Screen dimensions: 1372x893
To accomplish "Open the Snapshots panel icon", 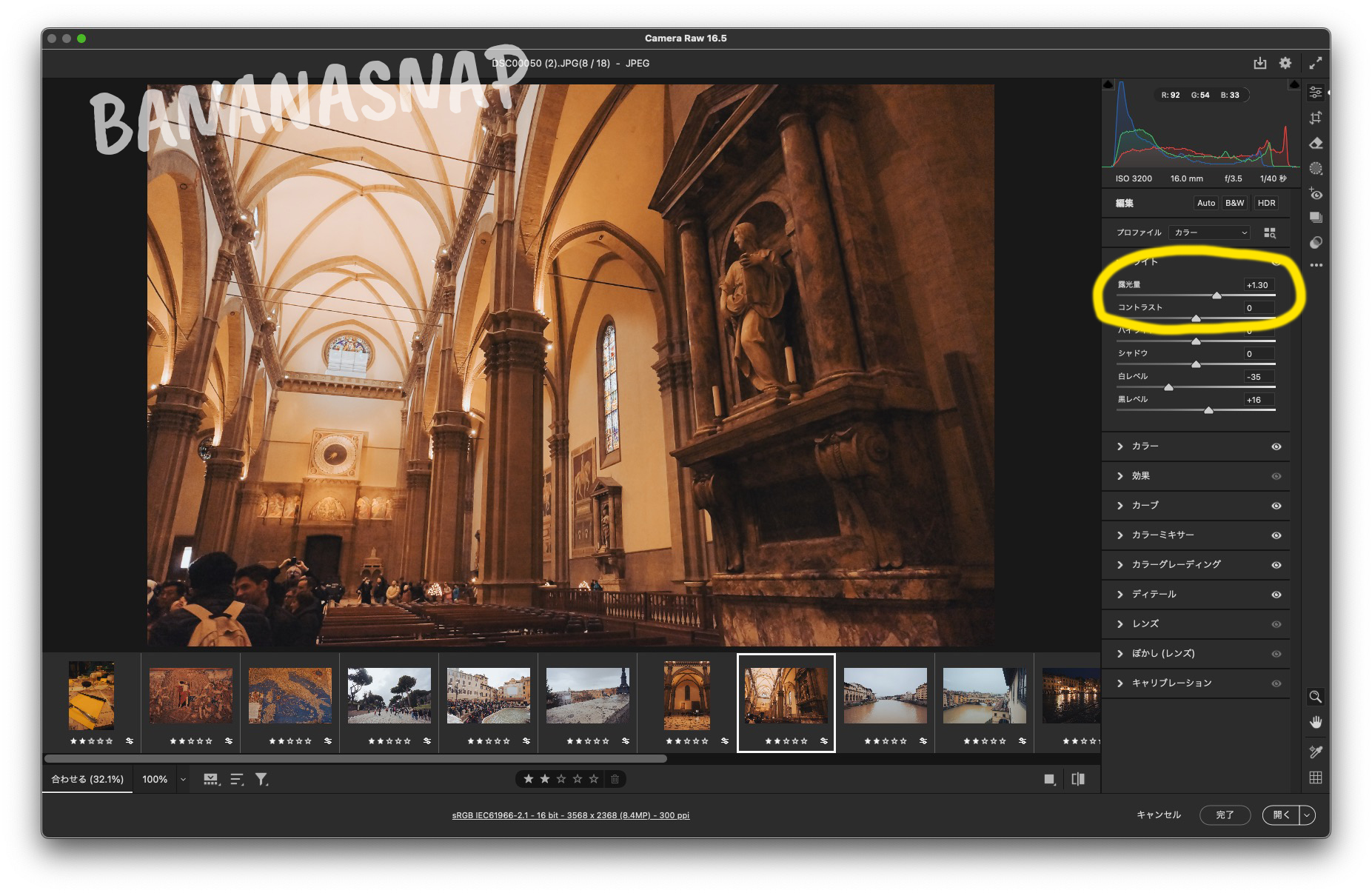I will [x=1316, y=218].
